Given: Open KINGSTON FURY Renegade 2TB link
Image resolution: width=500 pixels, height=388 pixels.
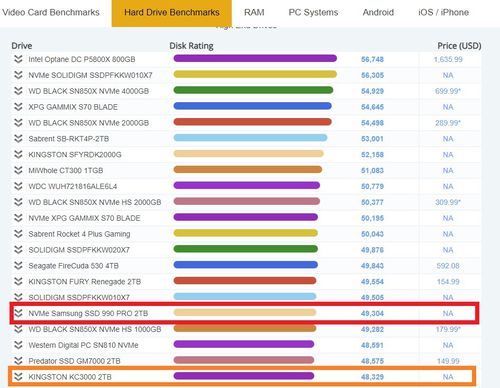Looking at the screenshot, I should (x=85, y=282).
